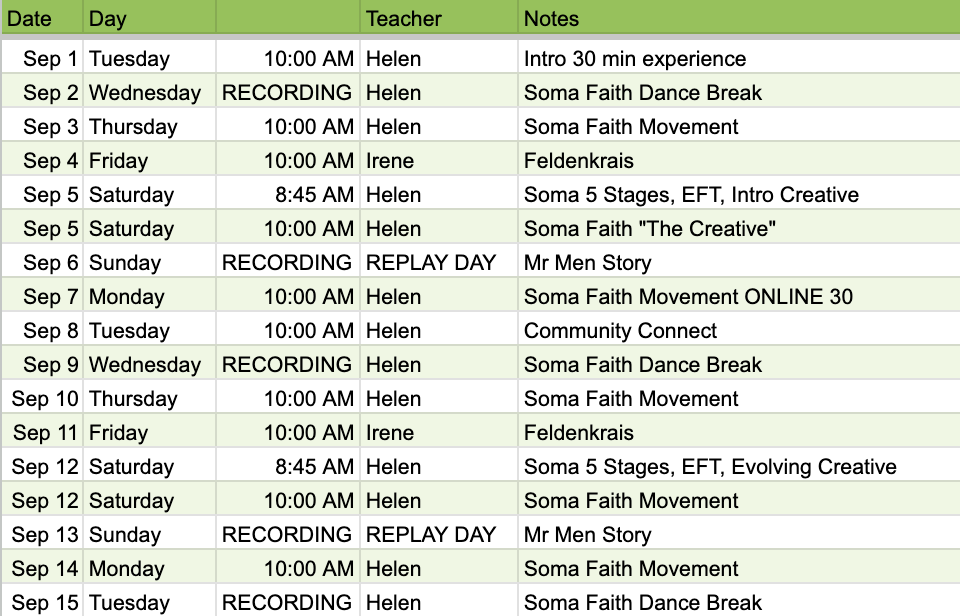Select the 8:45 AM cell for Sep 5
The image size is (960, 616).
(x=288, y=194)
